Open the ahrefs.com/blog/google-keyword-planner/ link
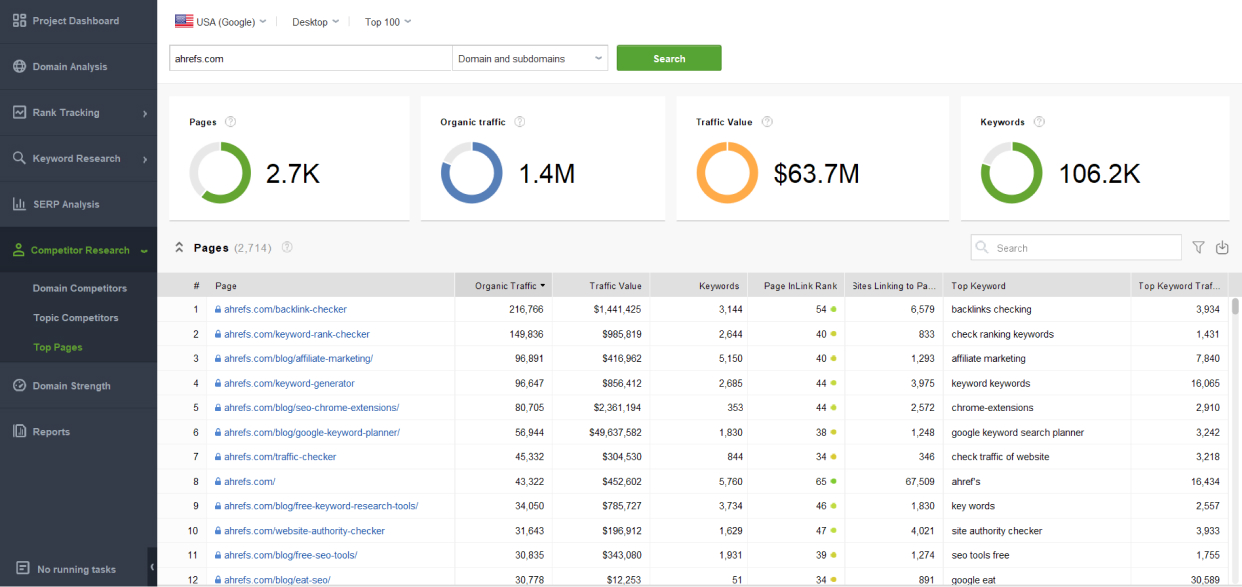The width and height of the screenshot is (1242, 587). click(x=312, y=433)
